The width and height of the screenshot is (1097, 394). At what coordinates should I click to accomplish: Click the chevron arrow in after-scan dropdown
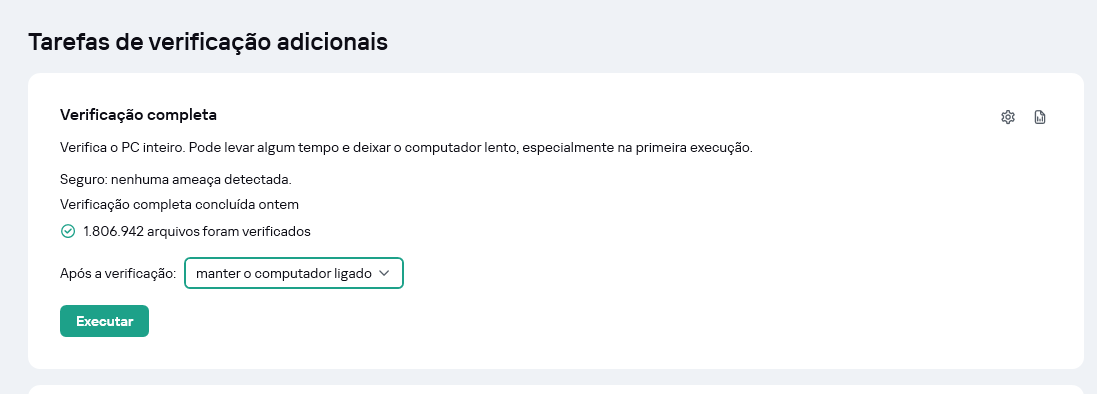tap(383, 274)
